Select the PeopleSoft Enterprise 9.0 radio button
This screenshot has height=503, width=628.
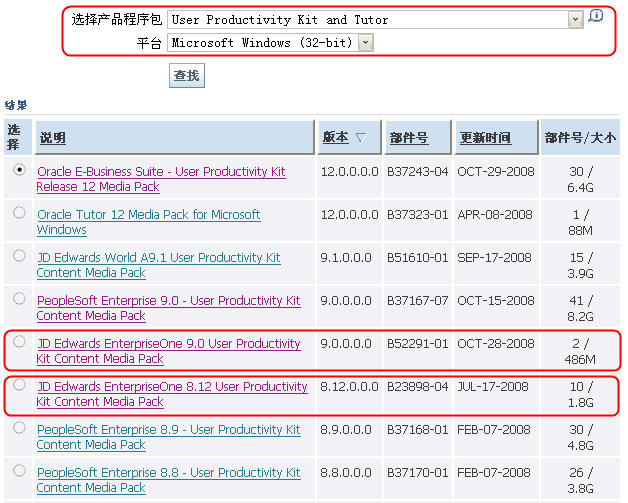click(x=19, y=298)
